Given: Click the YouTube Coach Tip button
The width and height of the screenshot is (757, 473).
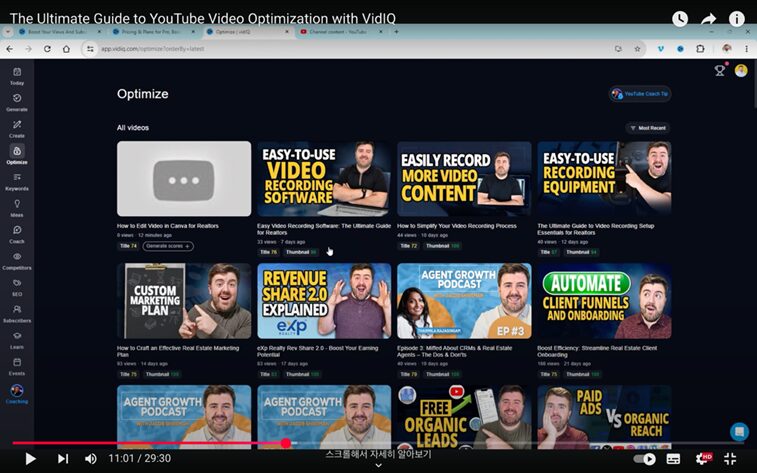Looking at the screenshot, I should point(640,94).
